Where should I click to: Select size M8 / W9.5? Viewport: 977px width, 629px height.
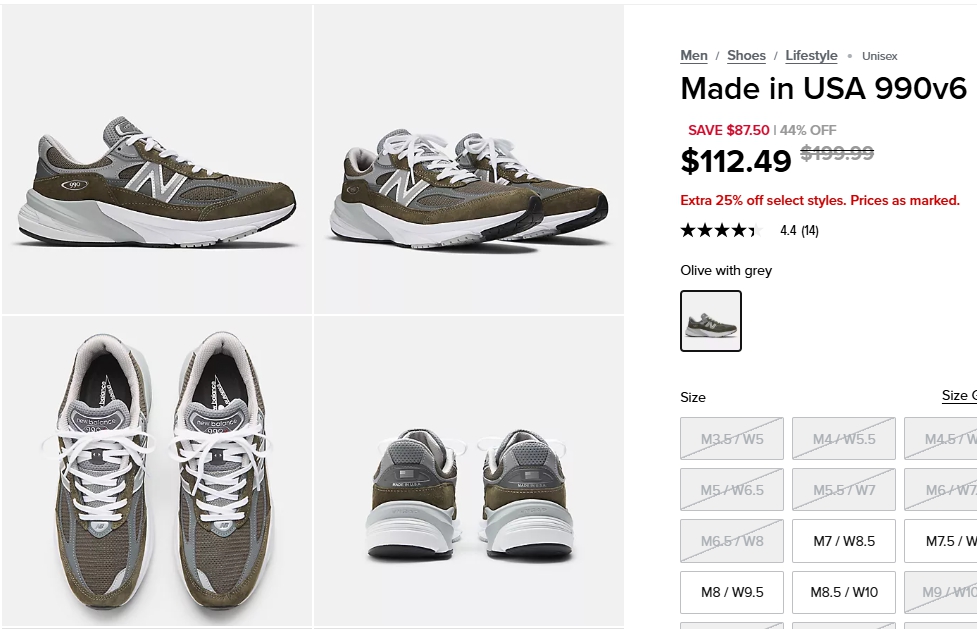pos(731,592)
